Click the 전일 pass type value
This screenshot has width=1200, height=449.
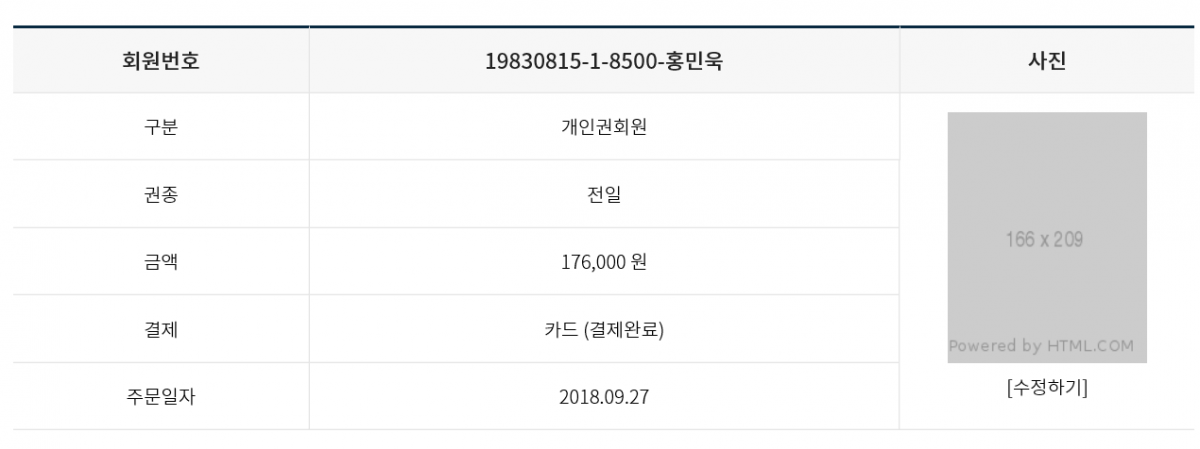pyautogui.click(x=604, y=195)
